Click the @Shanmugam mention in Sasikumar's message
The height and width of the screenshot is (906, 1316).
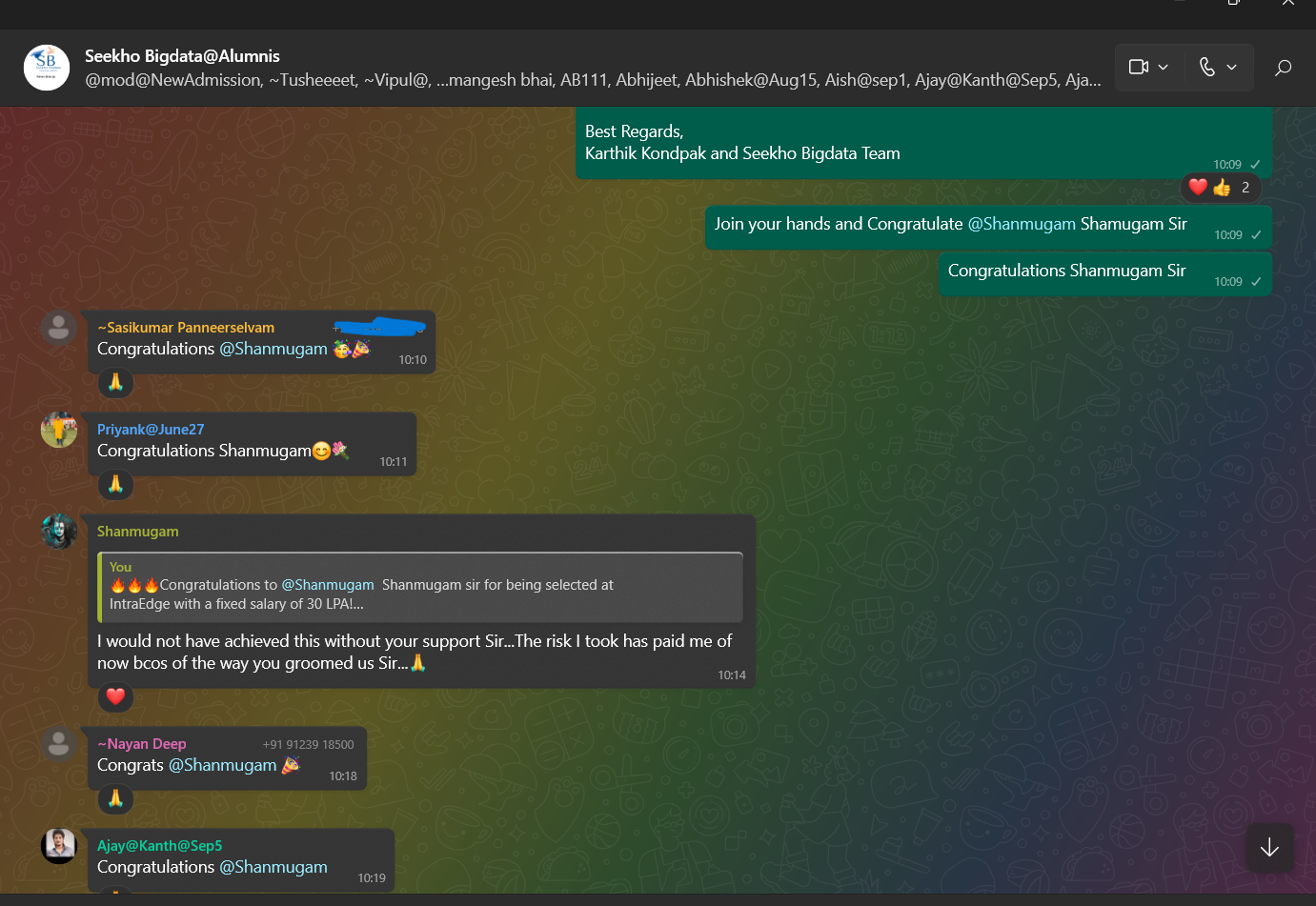pyautogui.click(x=273, y=349)
